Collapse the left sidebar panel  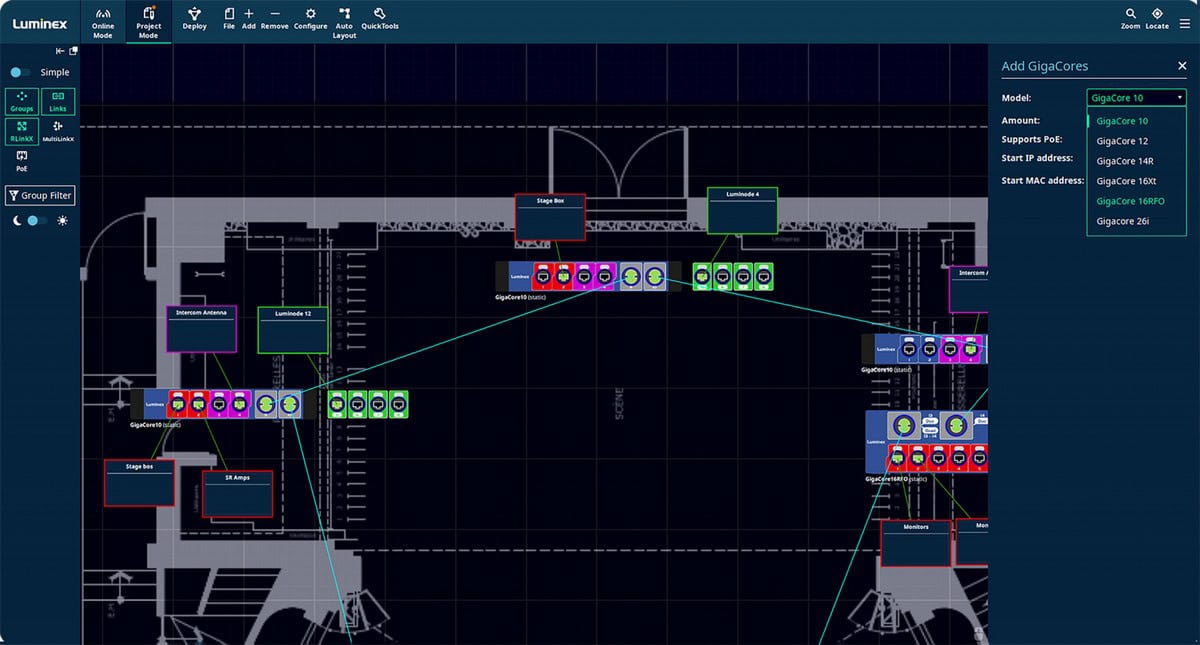[x=60, y=51]
